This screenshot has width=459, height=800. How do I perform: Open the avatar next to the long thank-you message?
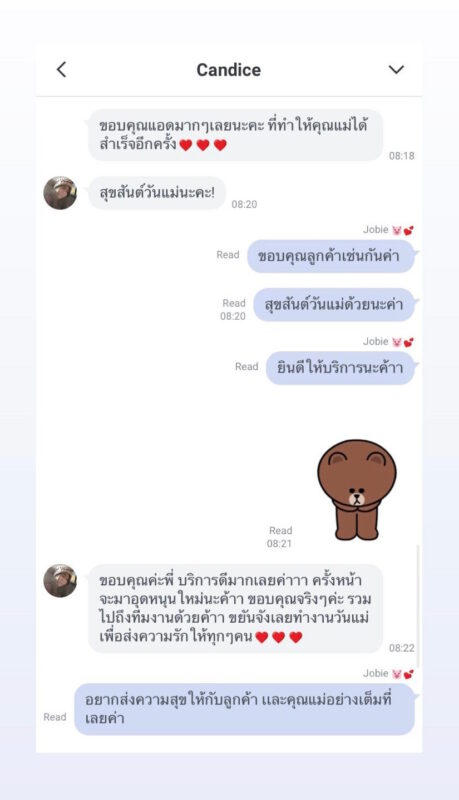click(x=60, y=581)
